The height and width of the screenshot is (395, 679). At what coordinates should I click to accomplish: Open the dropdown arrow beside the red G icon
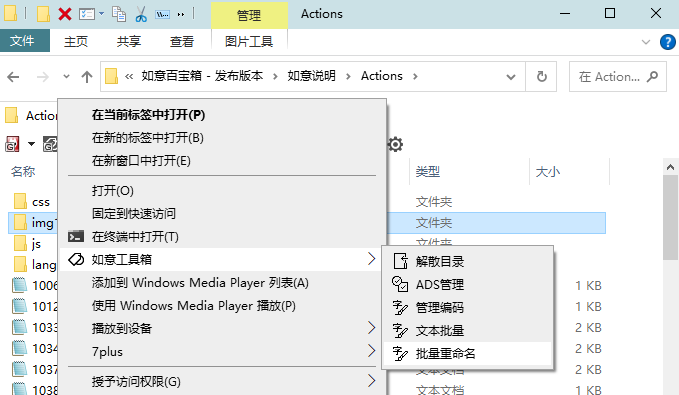(x=31, y=144)
